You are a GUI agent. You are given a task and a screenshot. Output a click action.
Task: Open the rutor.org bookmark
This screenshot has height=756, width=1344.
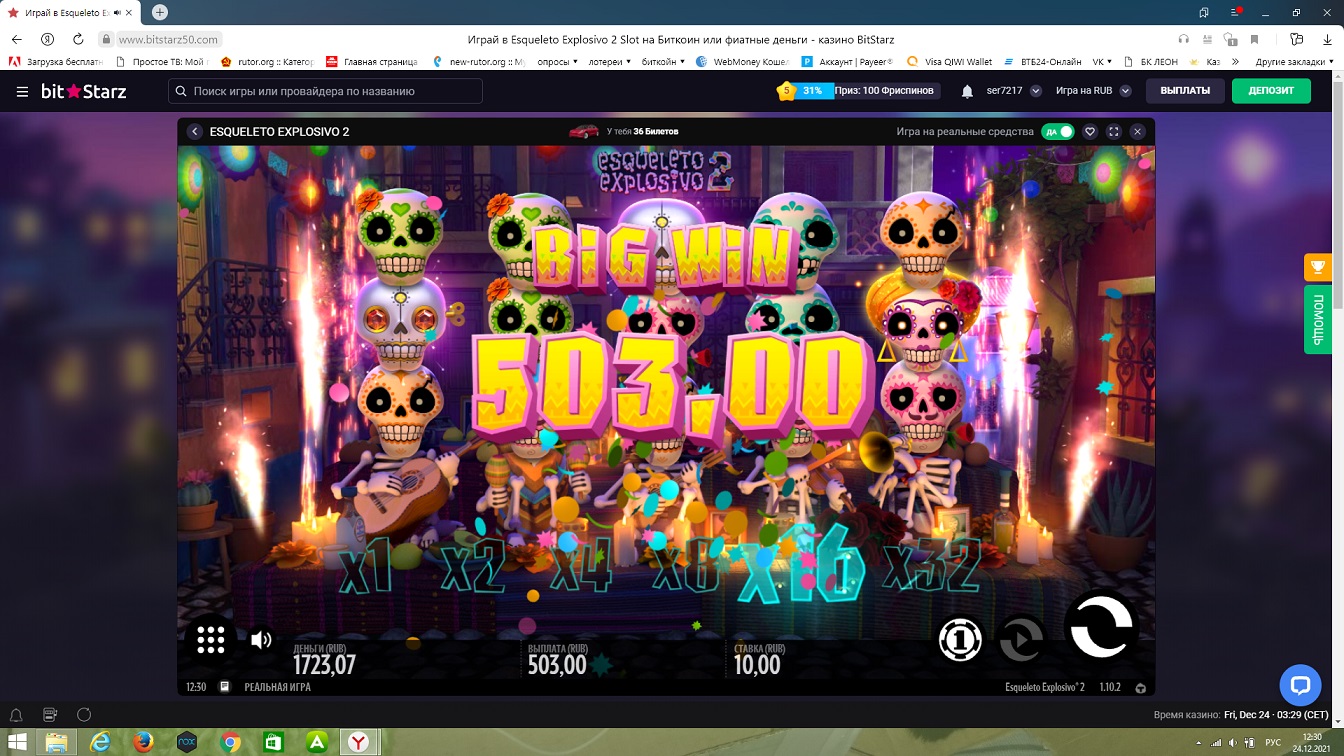tap(266, 62)
